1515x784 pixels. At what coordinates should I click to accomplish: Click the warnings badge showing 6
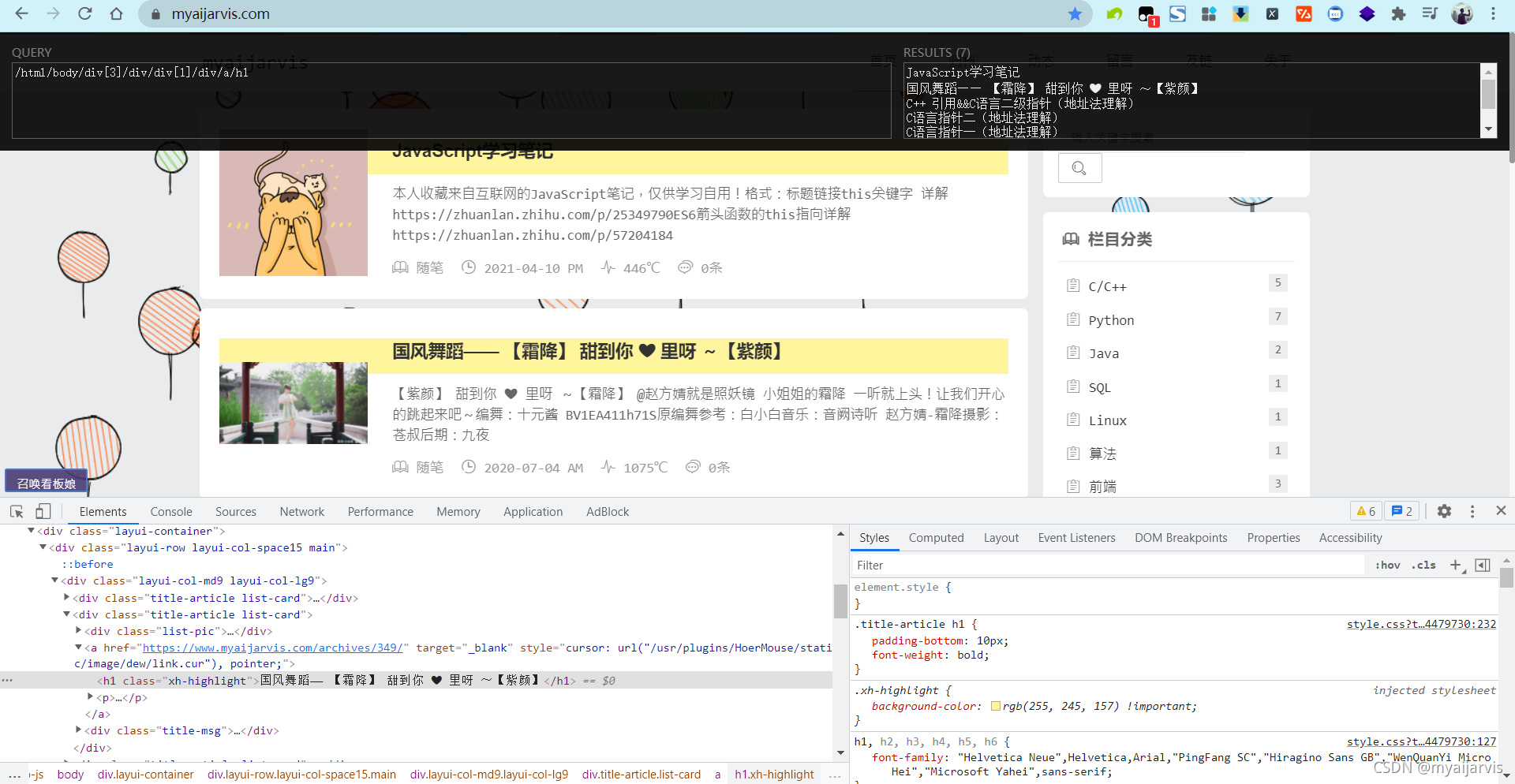coord(1365,511)
